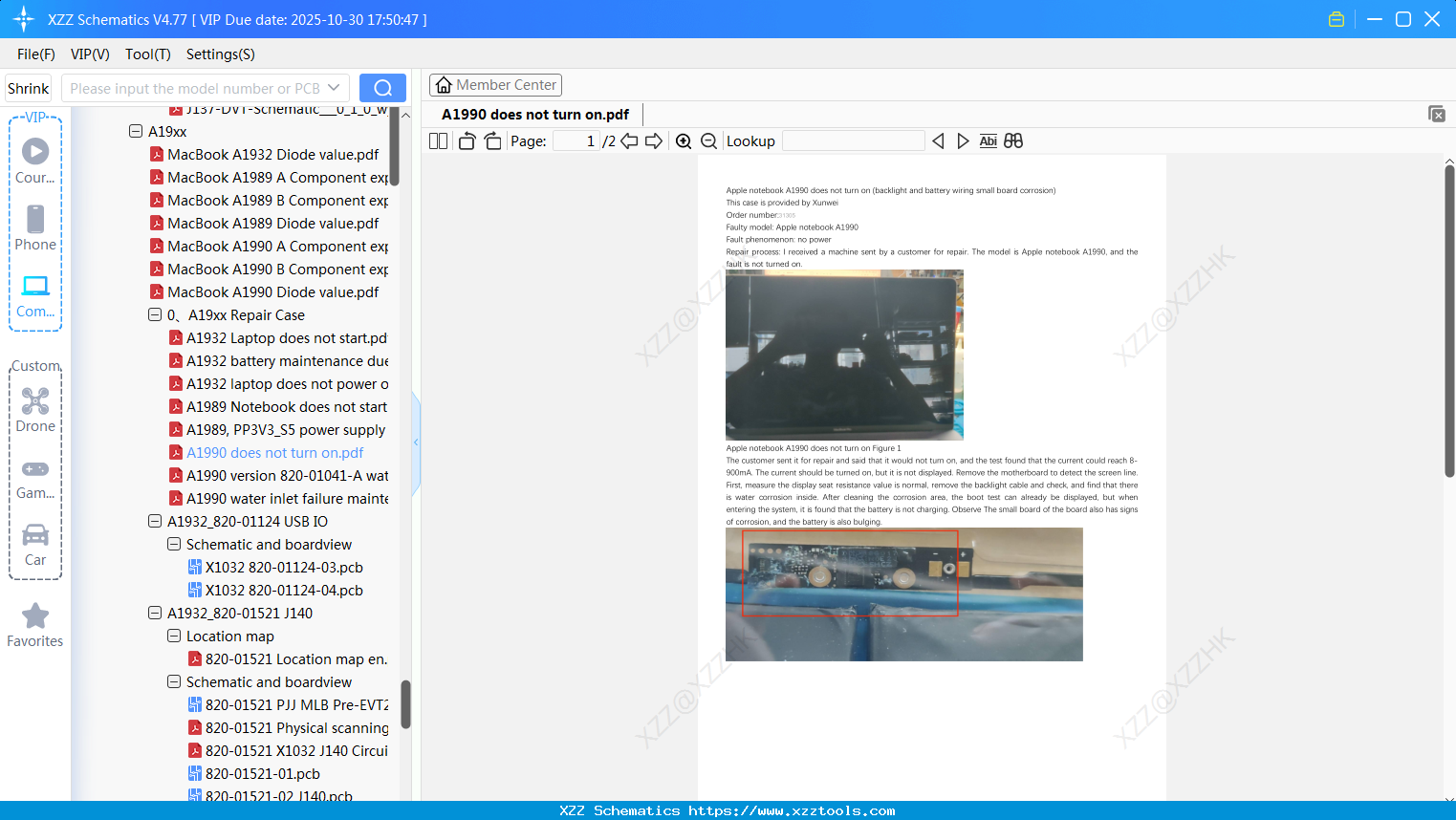
Task: Click the PDF icon beside MacBook A1932 Diode value
Action: [x=157, y=154]
